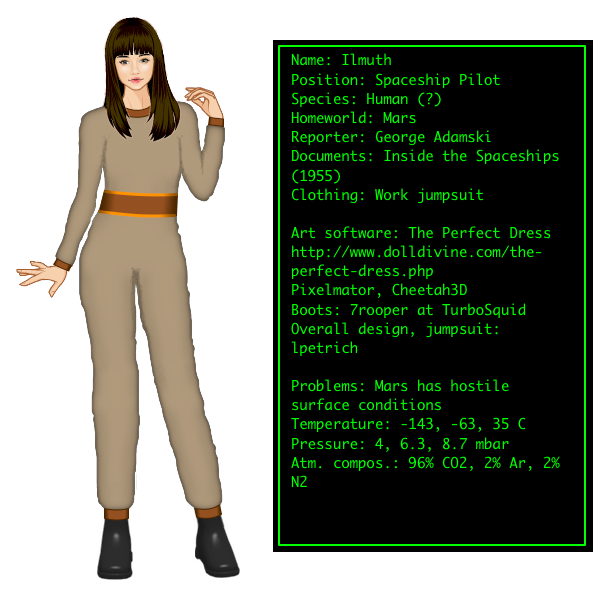Click the "Pressure: 4, 6.3, 8.7 mbar" line

point(400,444)
